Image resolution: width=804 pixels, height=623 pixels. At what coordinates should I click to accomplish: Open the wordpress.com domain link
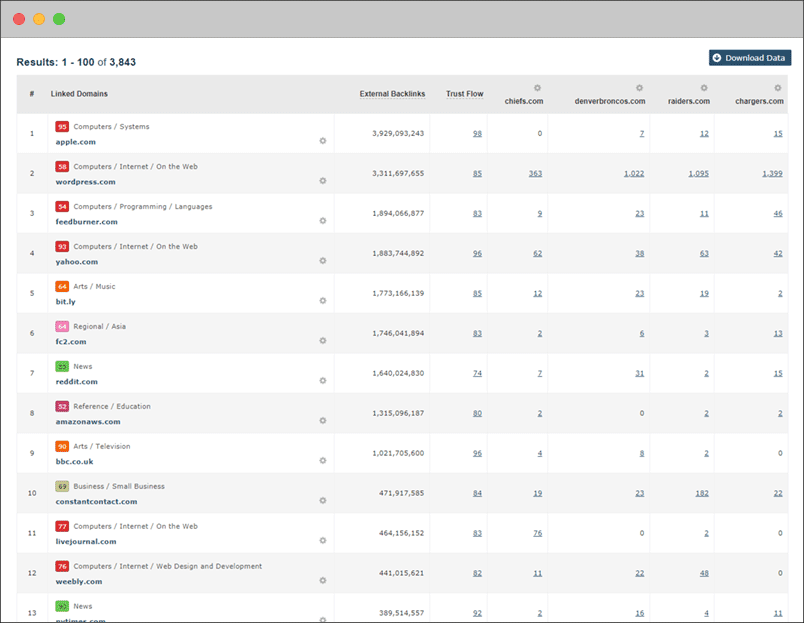tap(85, 182)
